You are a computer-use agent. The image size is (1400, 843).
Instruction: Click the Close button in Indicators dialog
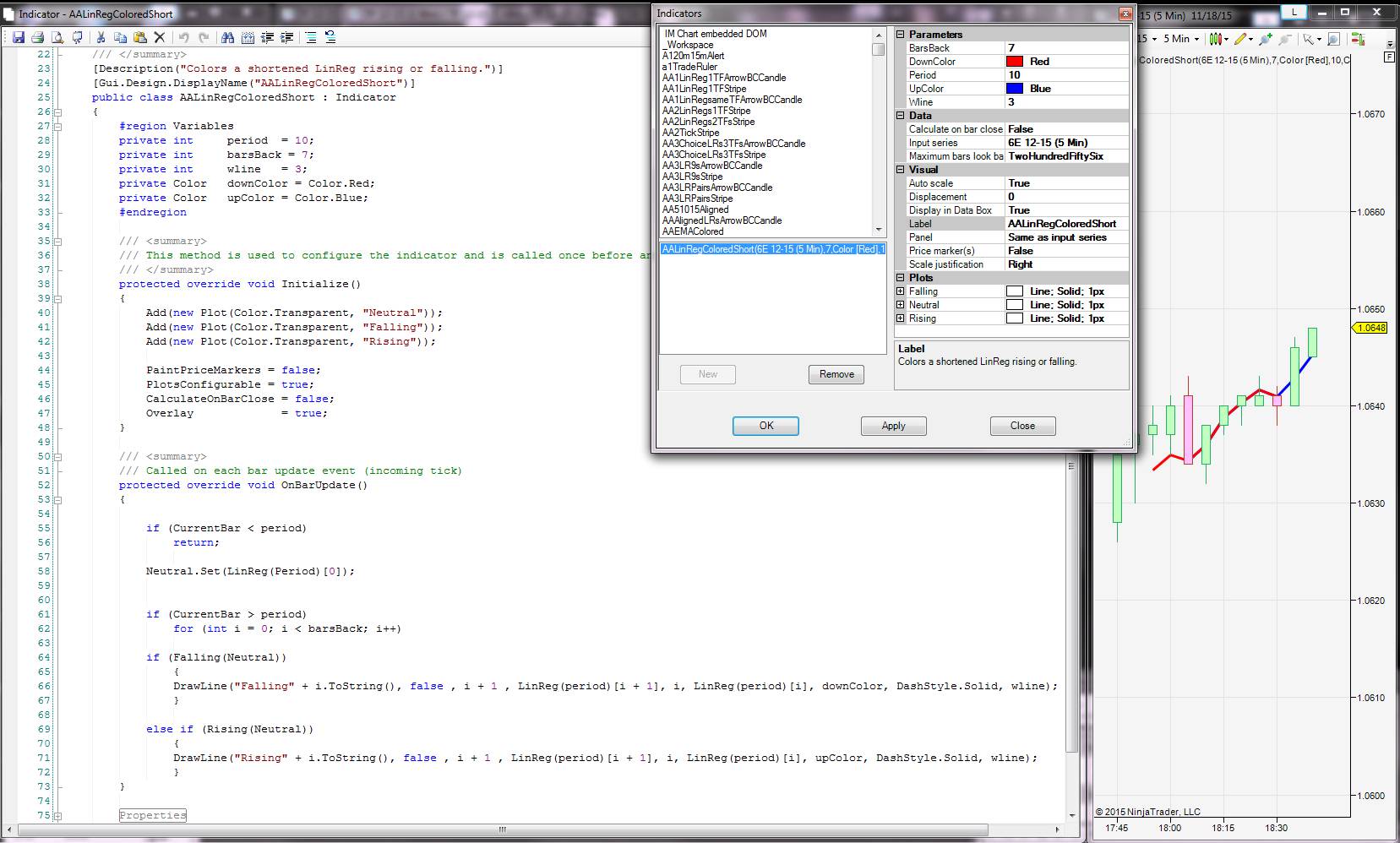point(1022,426)
